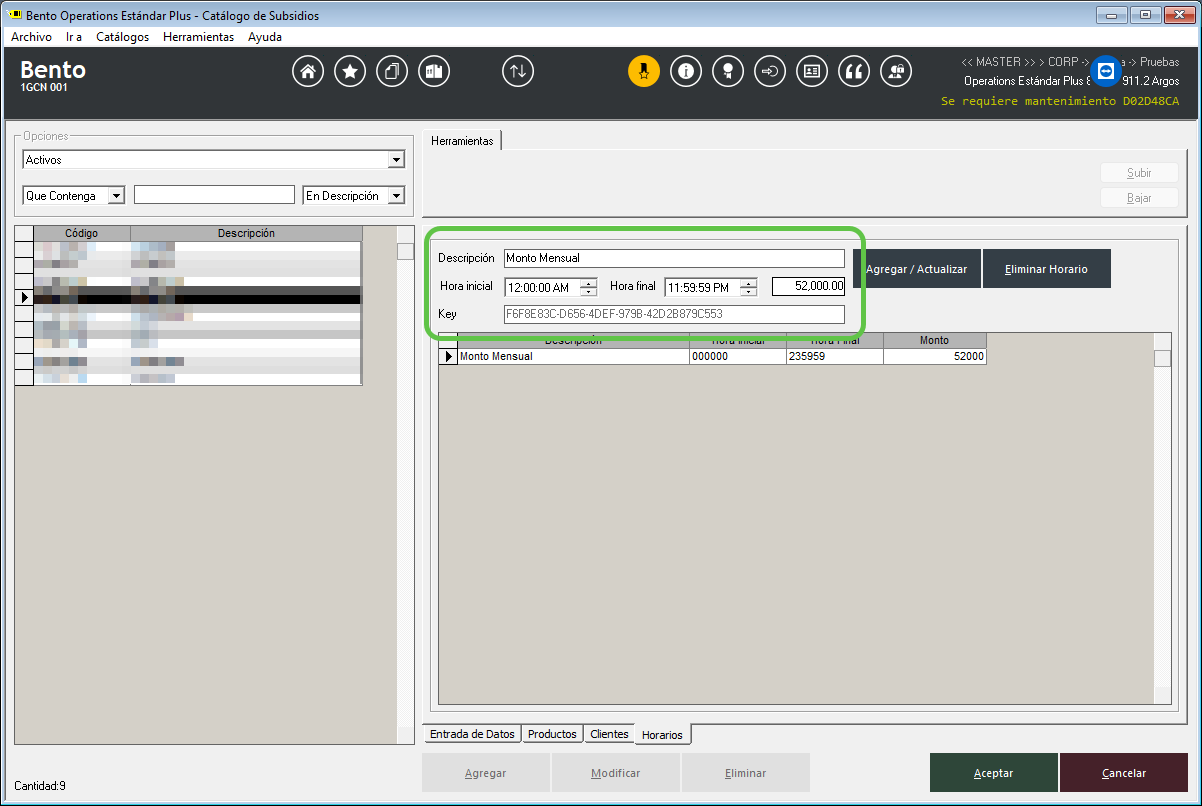The height and width of the screenshot is (806, 1202).
Task: Open the information icon in toolbar
Action: (x=686, y=72)
